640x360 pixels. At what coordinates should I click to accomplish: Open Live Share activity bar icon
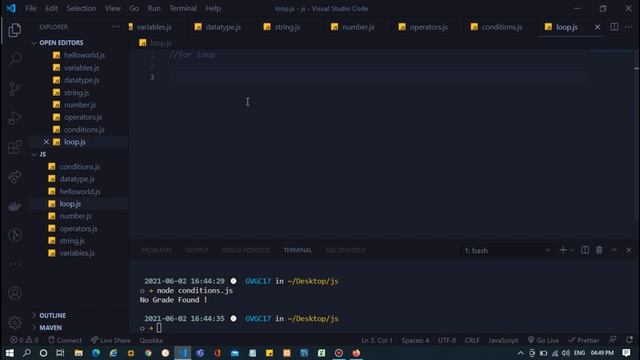click(x=15, y=176)
